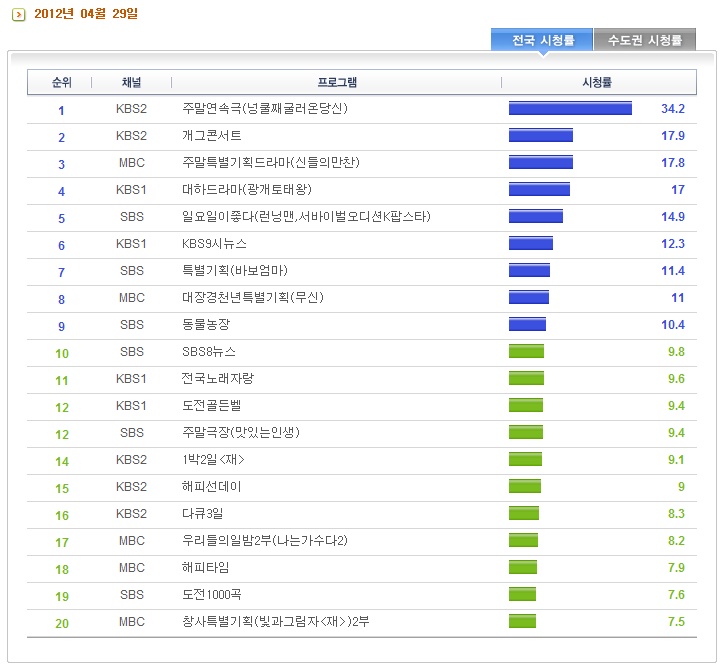This screenshot has width=720, height=669.
Task: Click the rating value 9.6
Action: tap(676, 379)
